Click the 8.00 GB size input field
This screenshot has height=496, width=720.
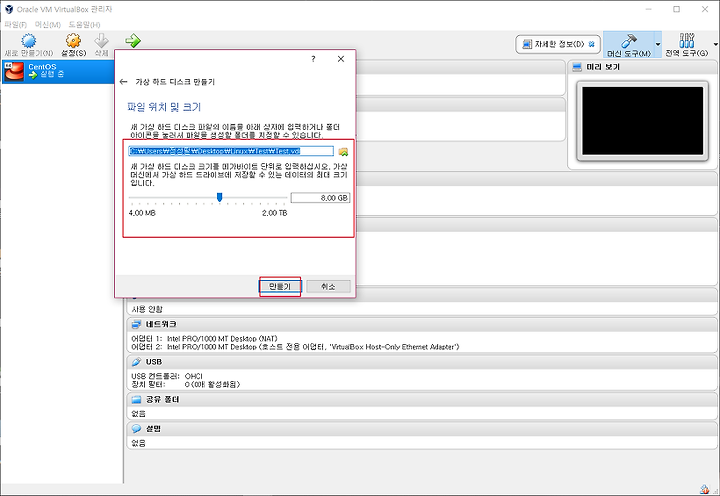(320, 198)
